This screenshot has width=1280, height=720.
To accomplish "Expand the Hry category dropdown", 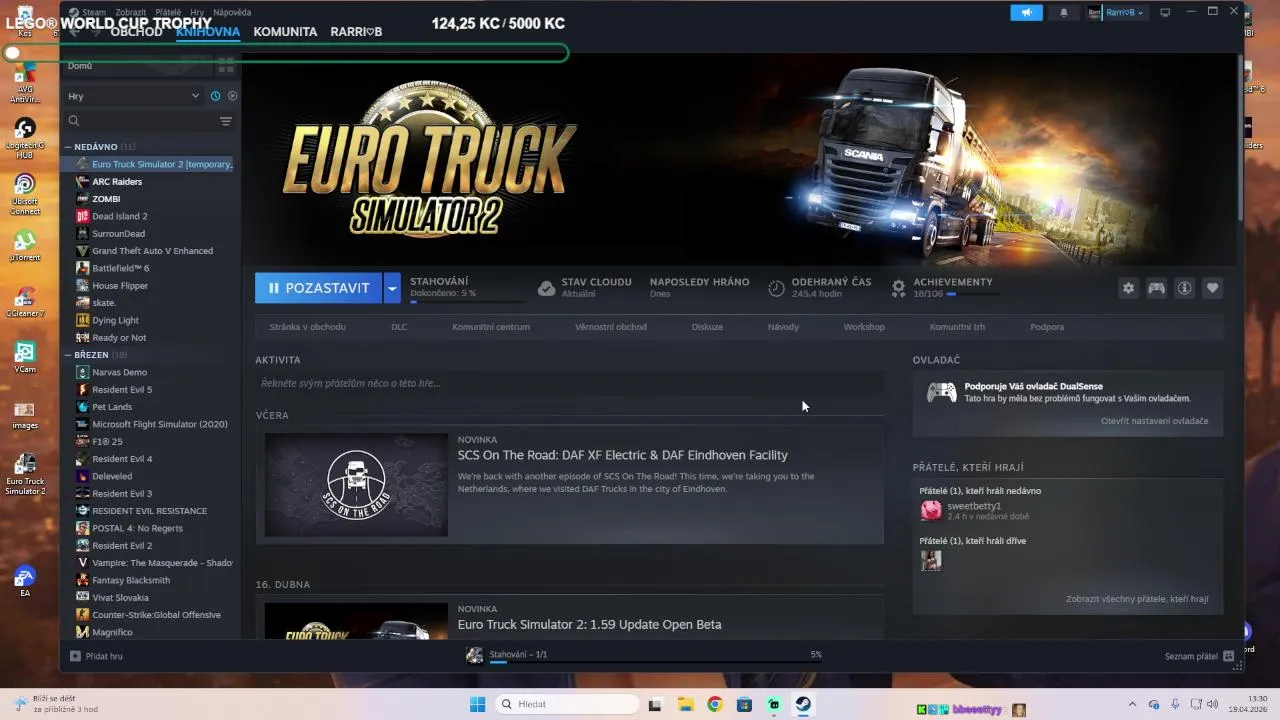I will pyautogui.click(x=134, y=96).
